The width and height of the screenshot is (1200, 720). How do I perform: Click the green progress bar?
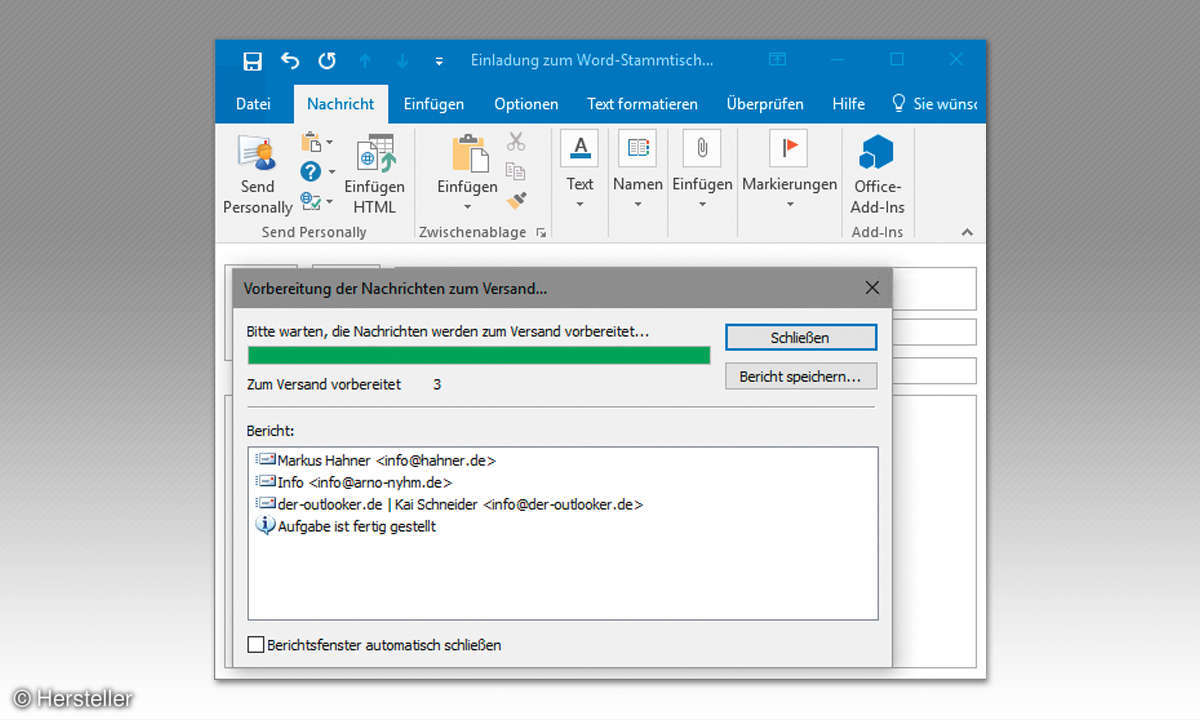click(479, 355)
